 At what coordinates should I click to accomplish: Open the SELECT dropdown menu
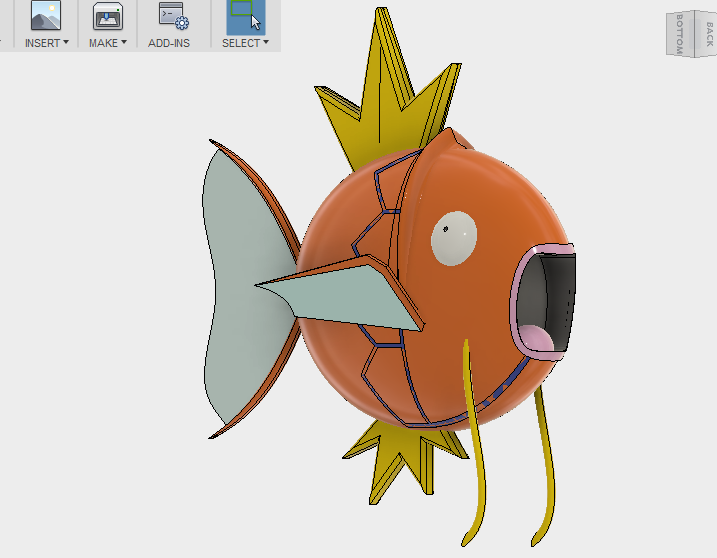[245, 43]
